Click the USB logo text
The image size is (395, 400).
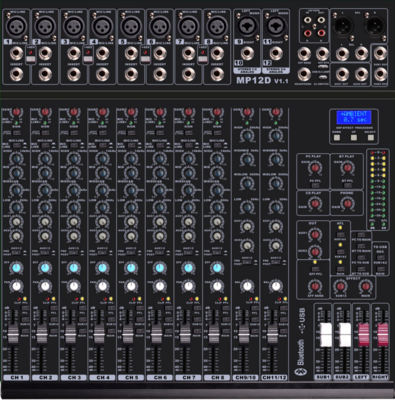click(302, 315)
